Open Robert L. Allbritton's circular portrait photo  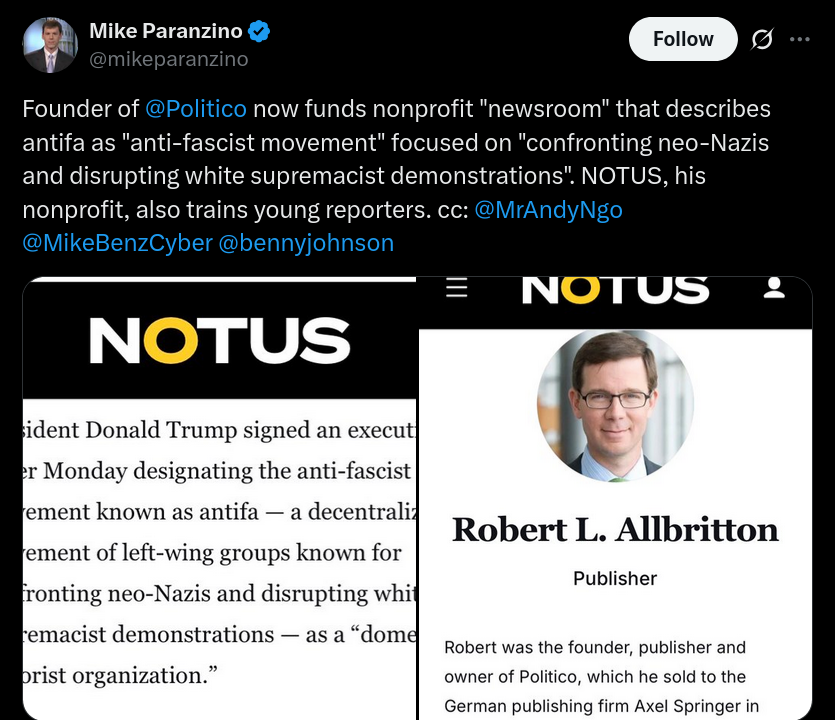click(x=615, y=404)
